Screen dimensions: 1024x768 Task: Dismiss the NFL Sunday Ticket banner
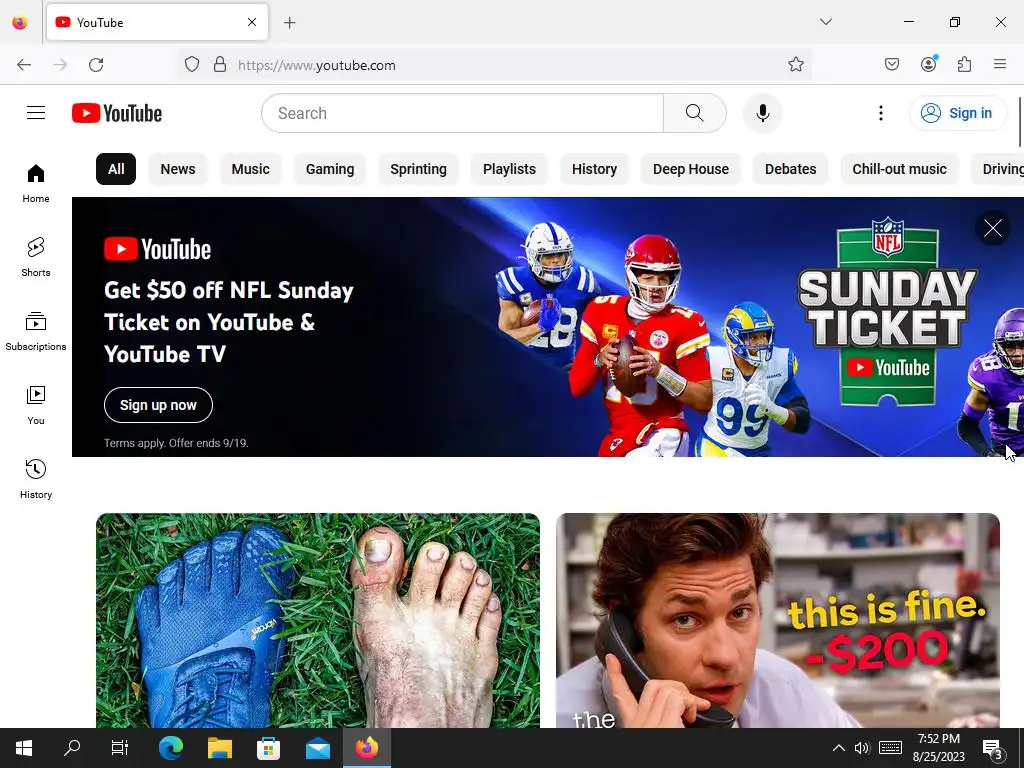tap(993, 228)
